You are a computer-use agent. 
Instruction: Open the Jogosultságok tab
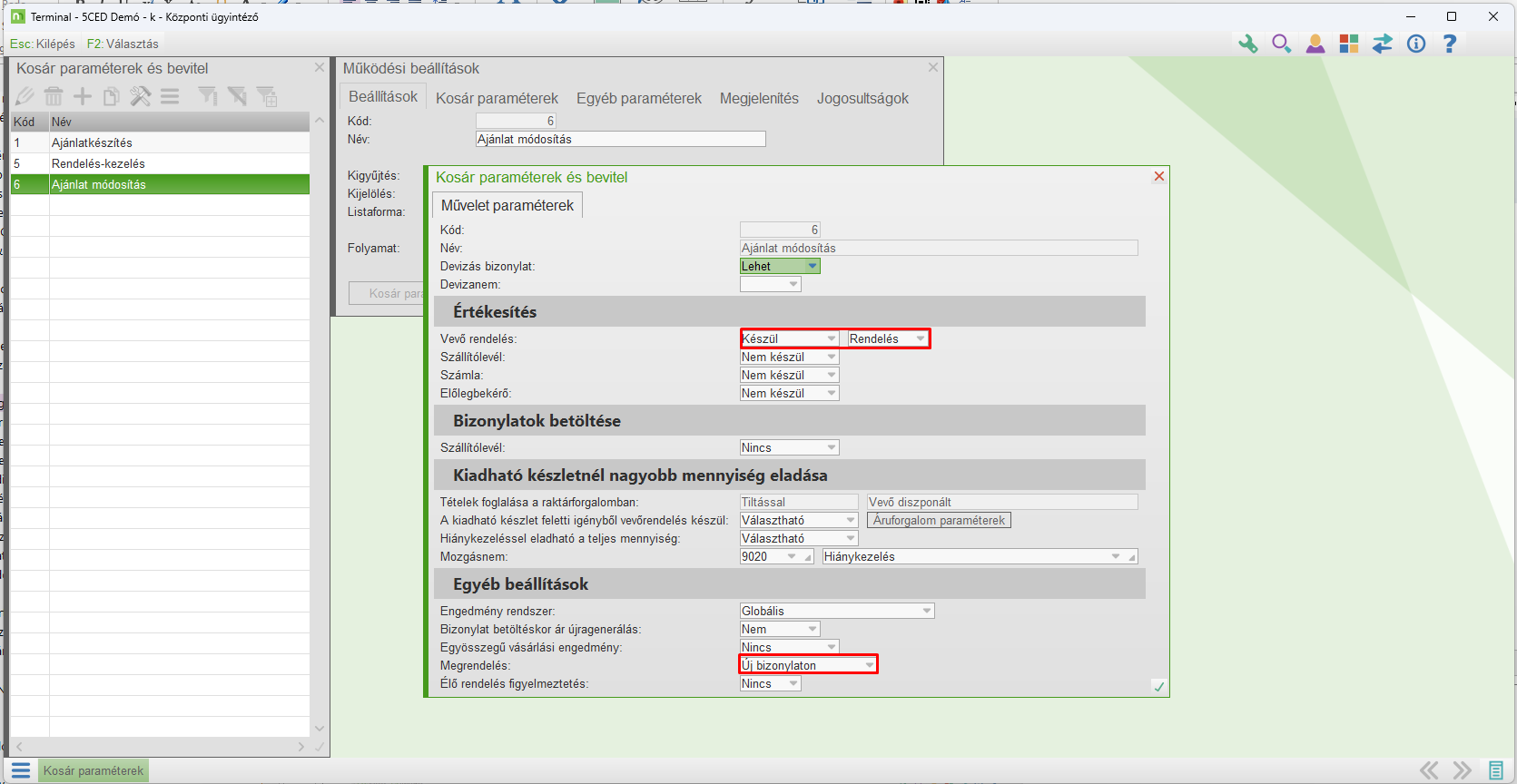[x=862, y=98]
